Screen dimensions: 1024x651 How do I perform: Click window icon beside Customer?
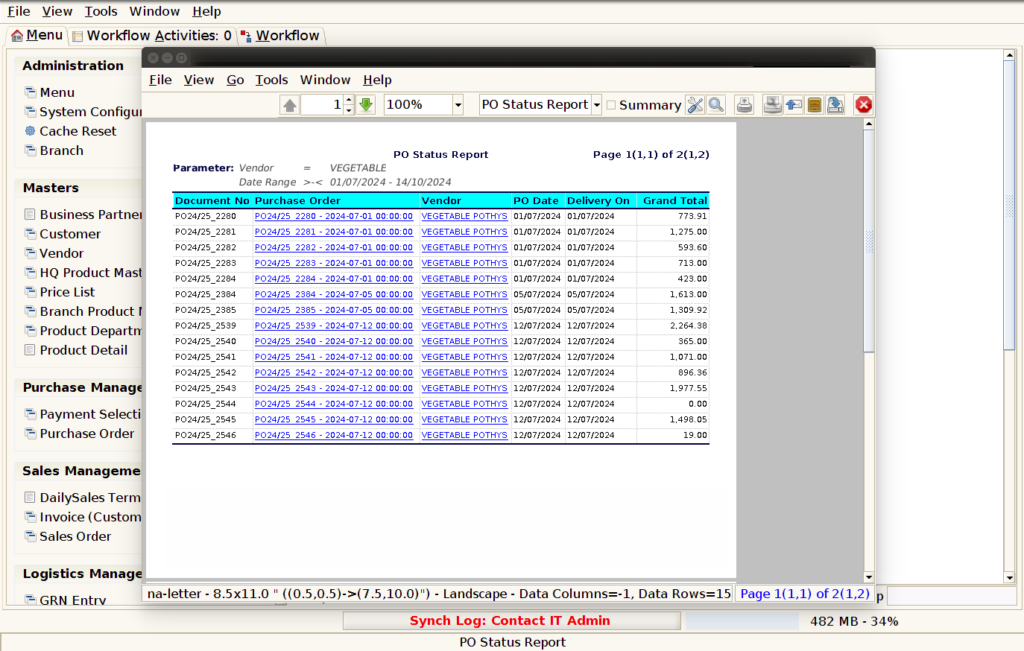click(x=30, y=234)
